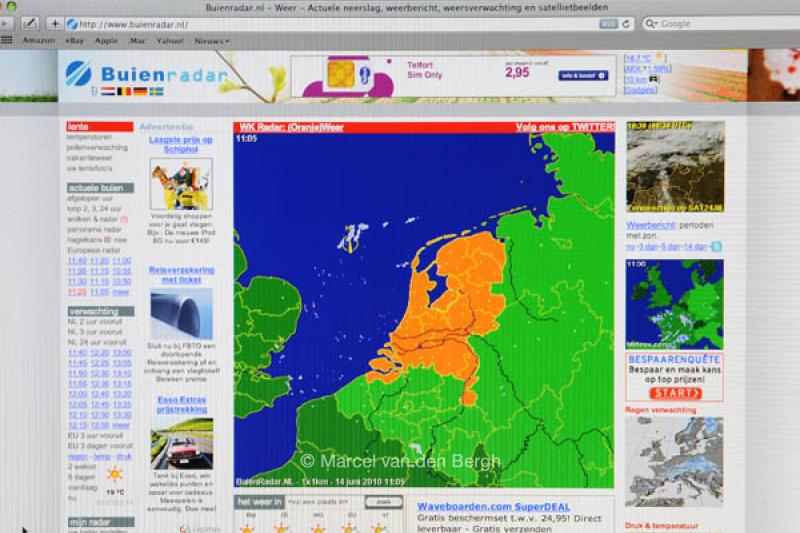Image resolution: width=800 pixels, height=533 pixels.
Task: Click the Schiphol shopping ad image
Action: [x=181, y=184]
